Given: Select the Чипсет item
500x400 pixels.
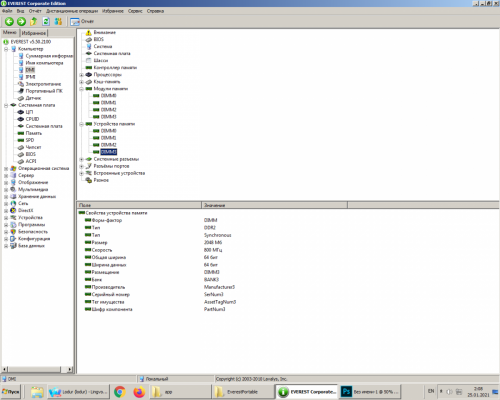Looking at the screenshot, I should [x=33, y=147].
